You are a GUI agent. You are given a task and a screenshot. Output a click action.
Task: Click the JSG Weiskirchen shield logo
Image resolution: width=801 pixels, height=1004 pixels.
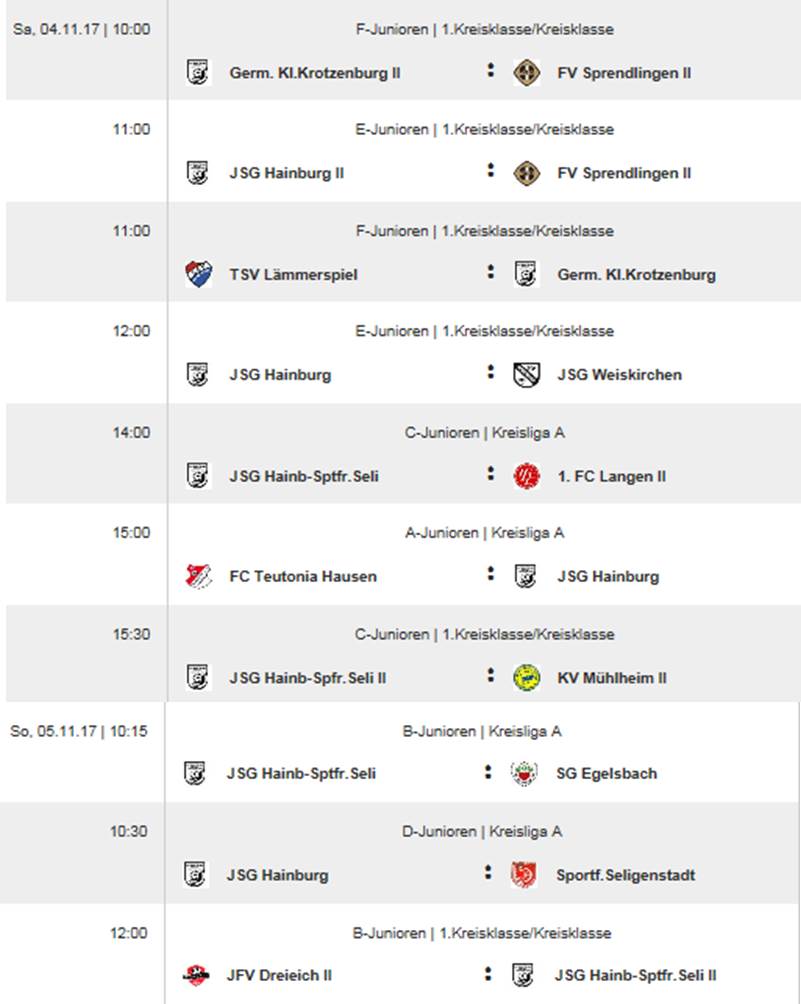point(526,375)
